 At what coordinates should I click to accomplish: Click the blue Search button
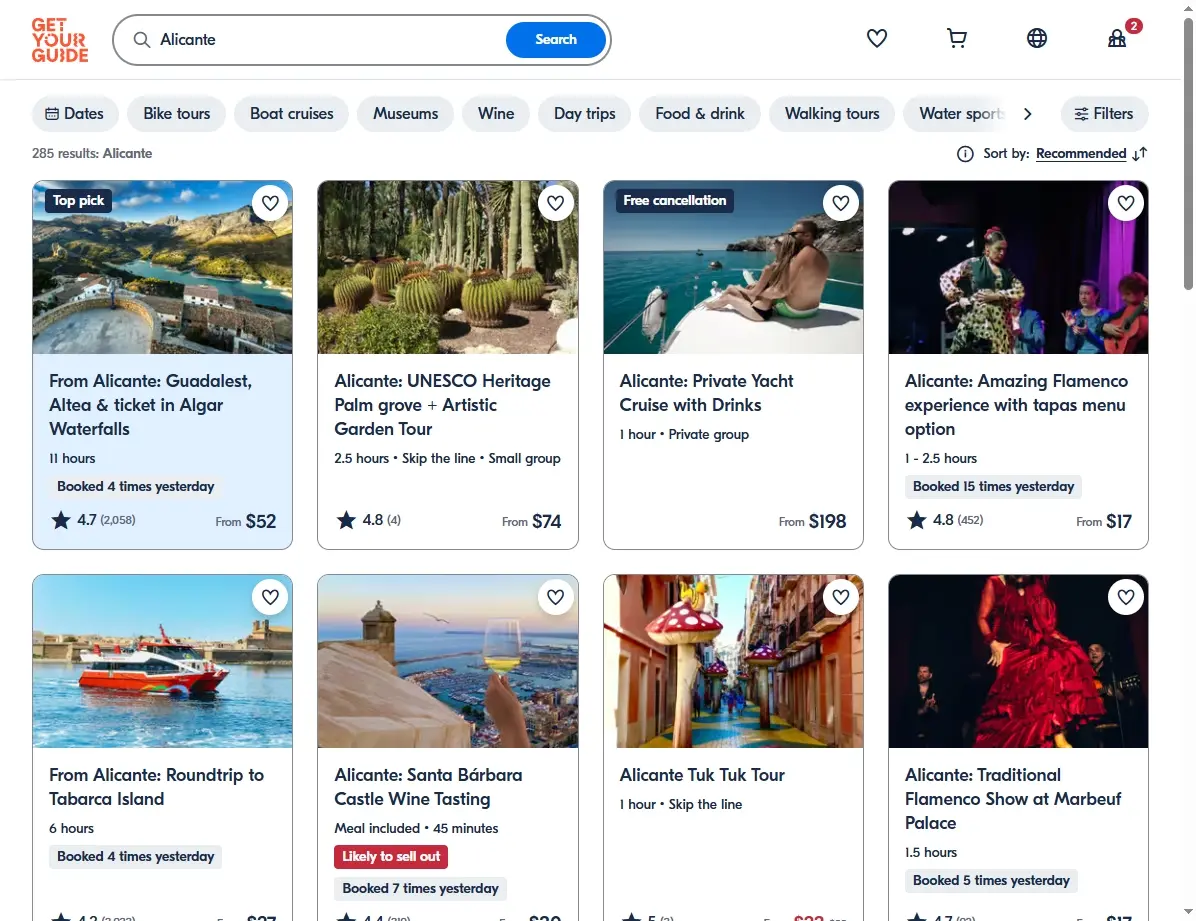[x=556, y=40]
